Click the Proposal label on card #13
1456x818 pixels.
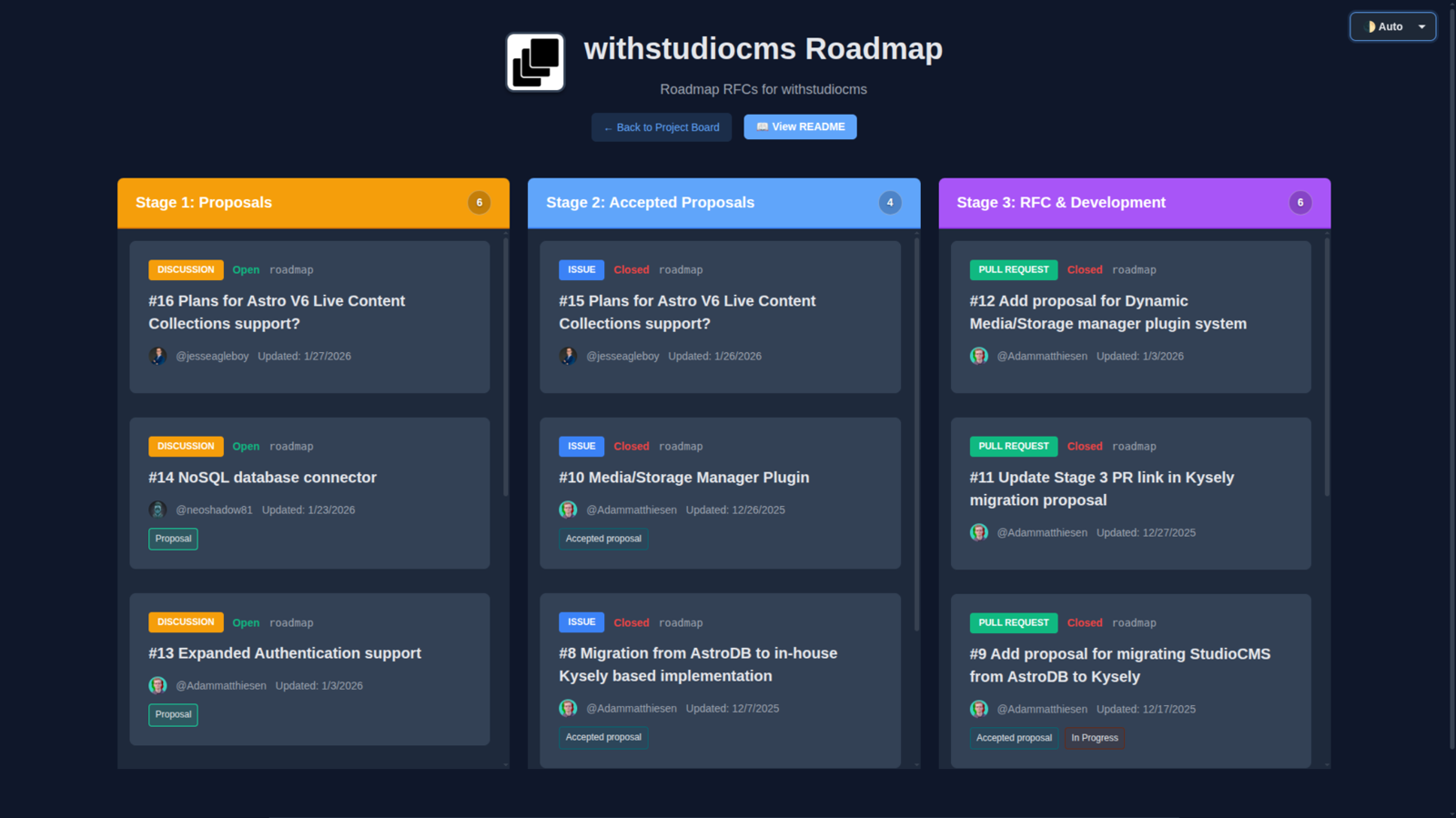[x=173, y=714]
